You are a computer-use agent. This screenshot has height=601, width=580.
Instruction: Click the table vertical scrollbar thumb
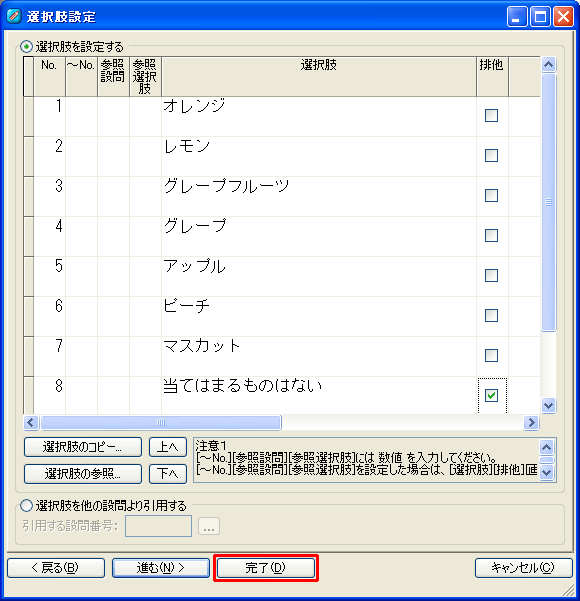pos(549,202)
